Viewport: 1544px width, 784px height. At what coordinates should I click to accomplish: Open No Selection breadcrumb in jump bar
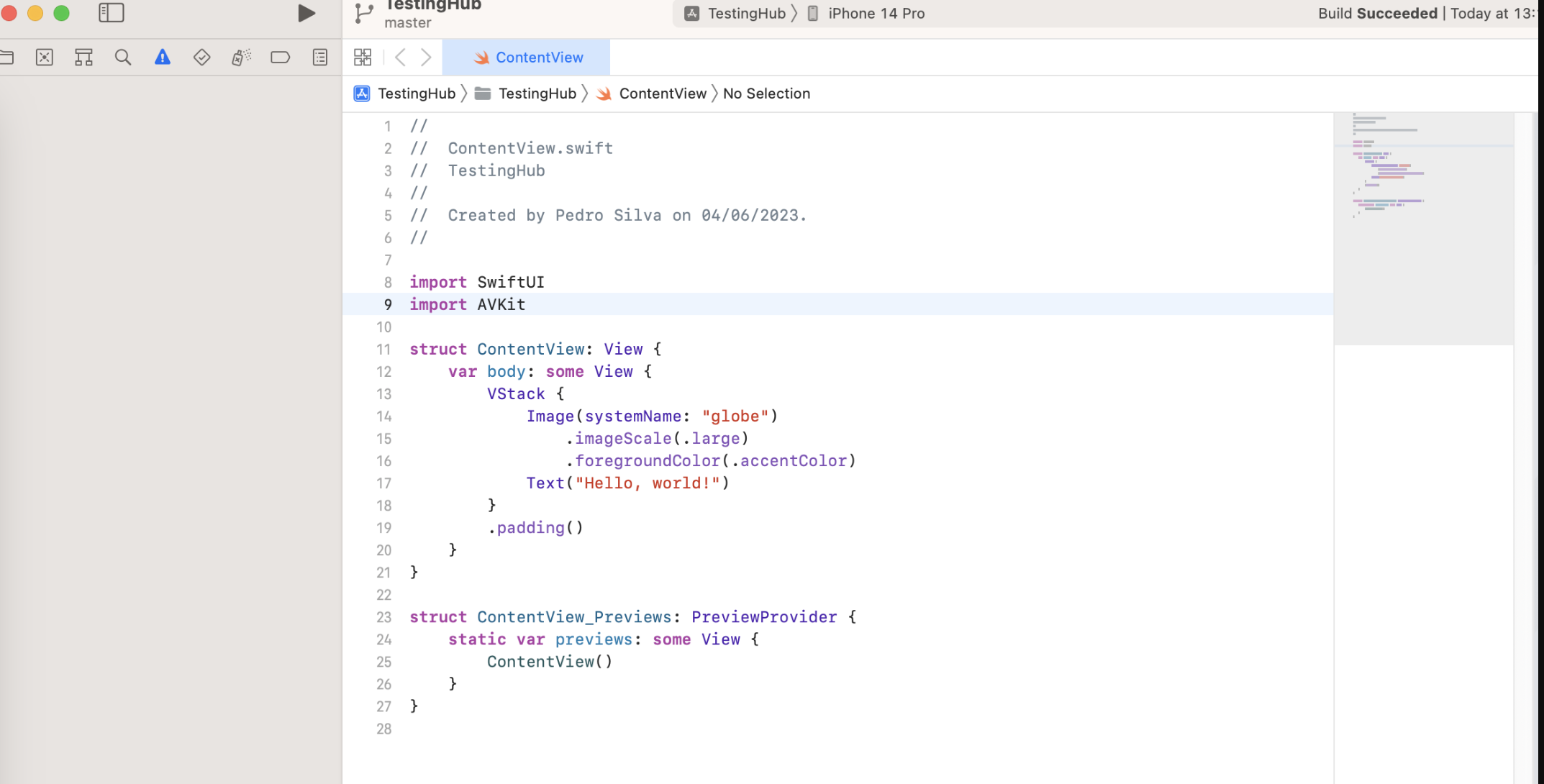coord(766,94)
